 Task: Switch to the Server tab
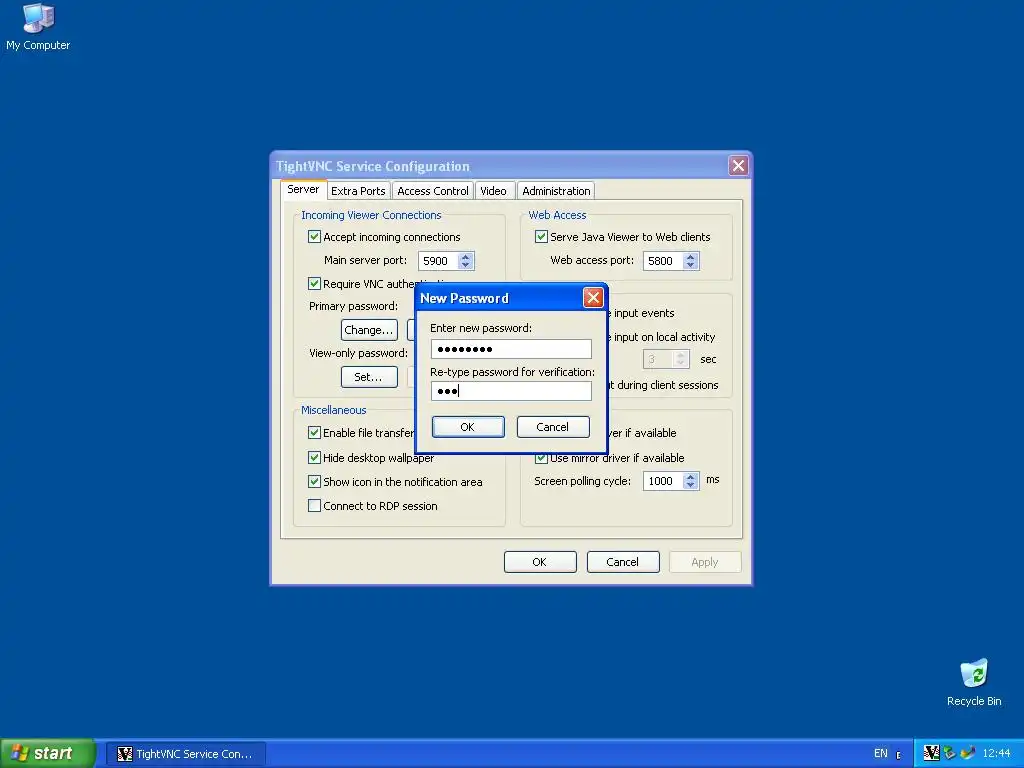click(303, 189)
